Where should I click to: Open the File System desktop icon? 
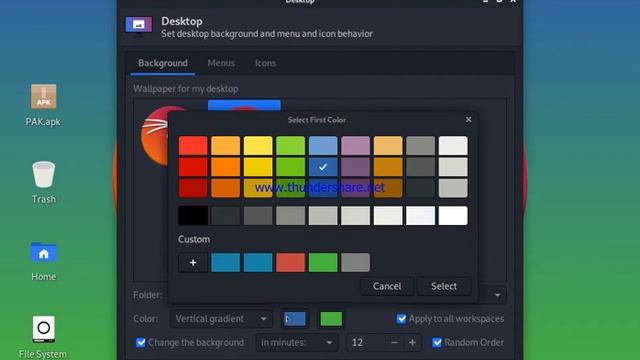click(x=43, y=337)
